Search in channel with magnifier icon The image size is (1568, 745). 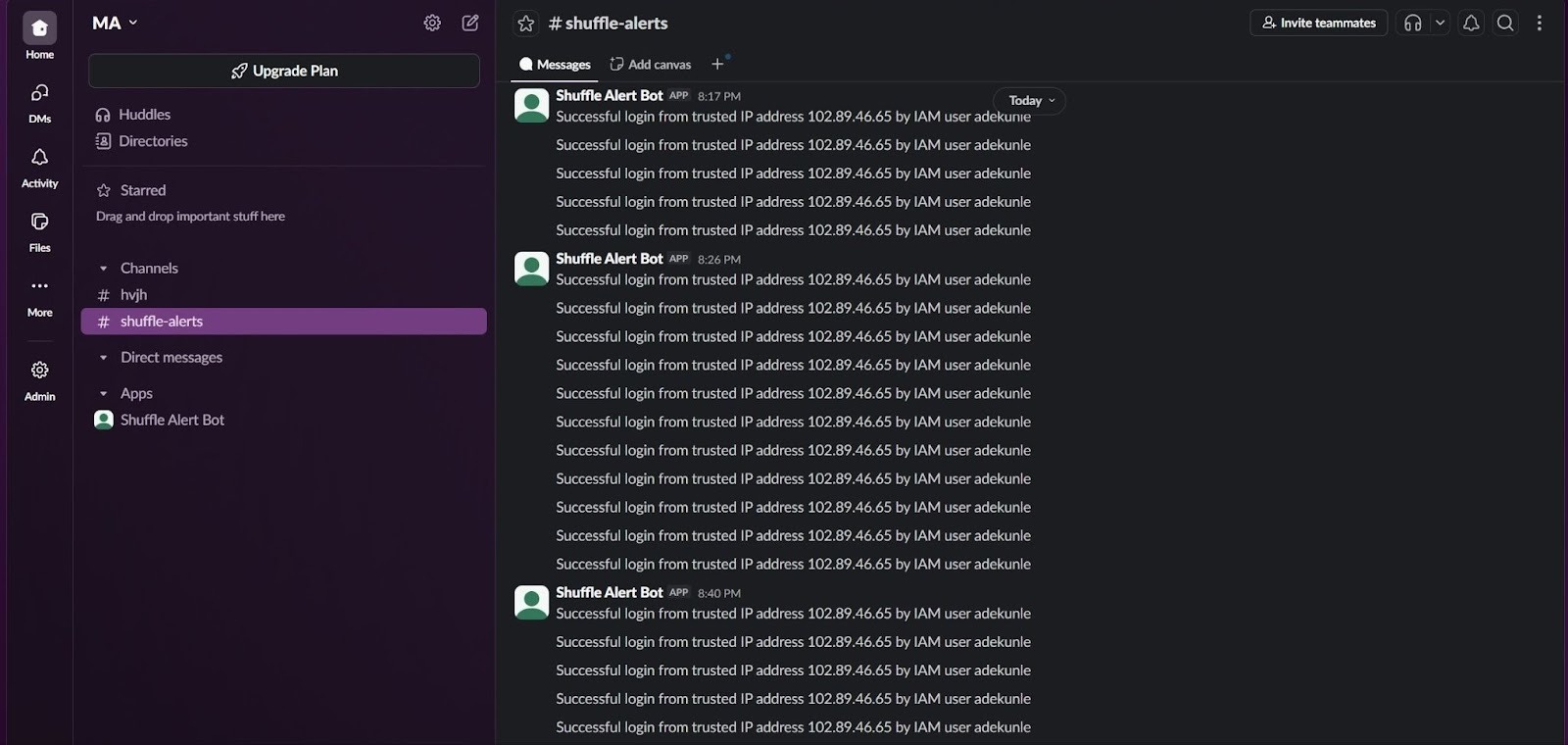[x=1505, y=23]
